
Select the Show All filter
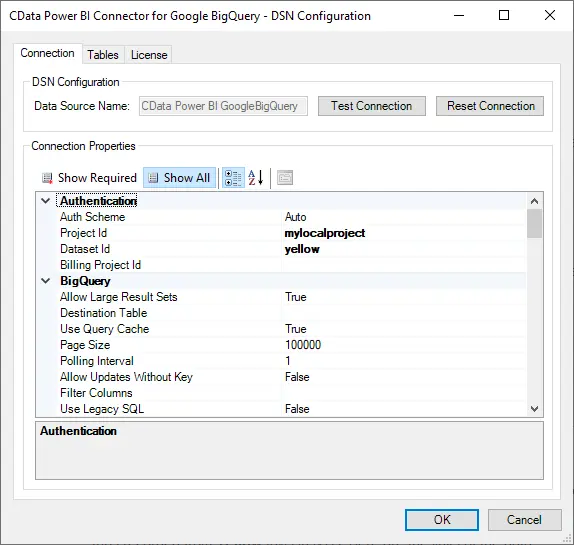tap(179, 178)
